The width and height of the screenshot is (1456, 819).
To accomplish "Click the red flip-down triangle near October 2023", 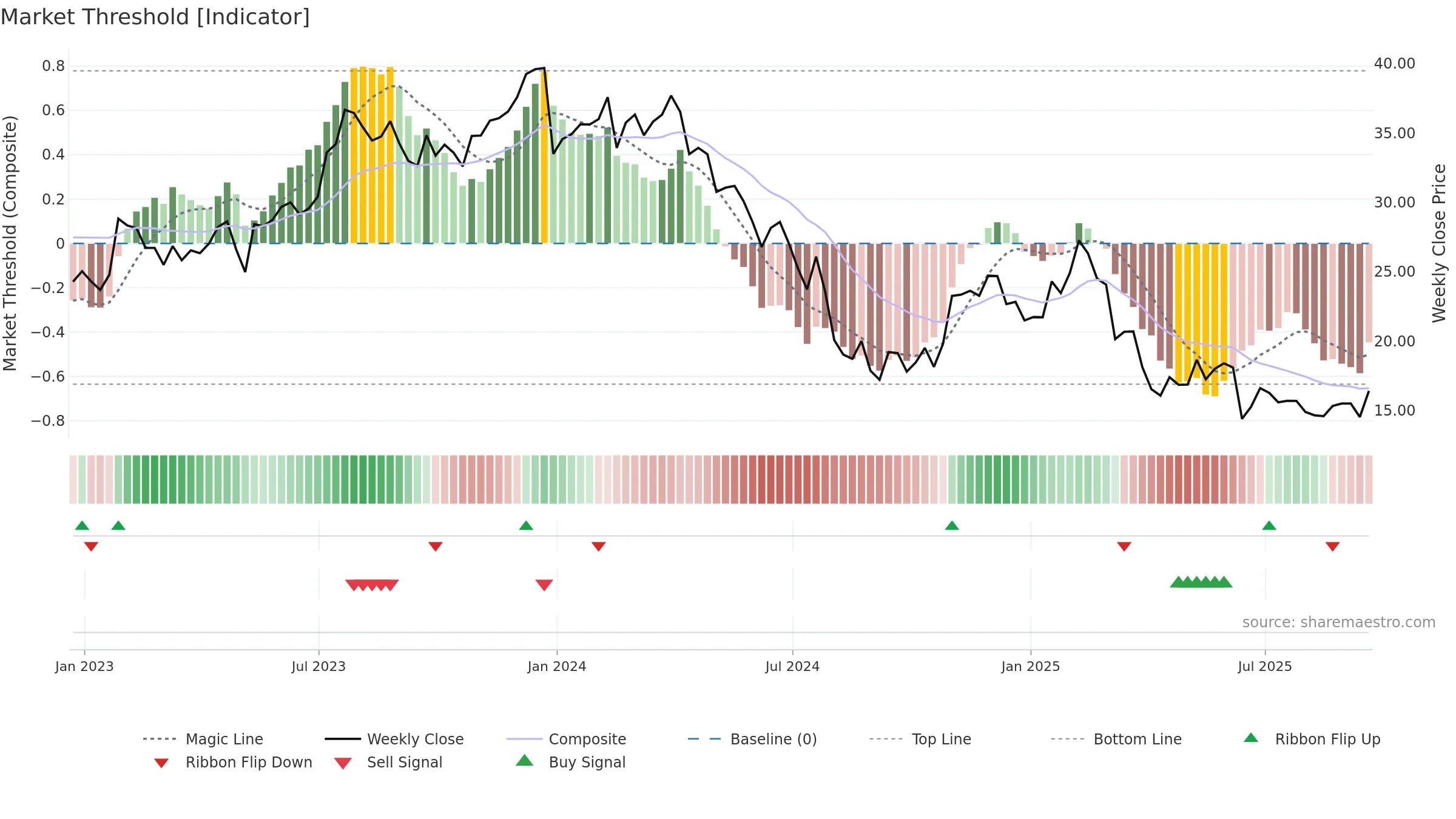I will (x=436, y=547).
